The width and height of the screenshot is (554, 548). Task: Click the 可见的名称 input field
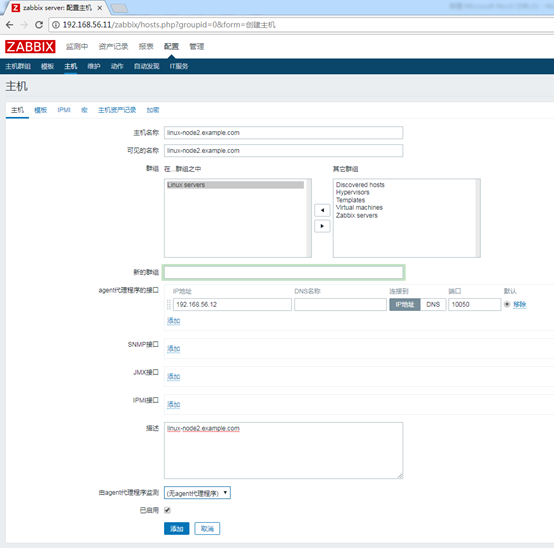pos(283,151)
